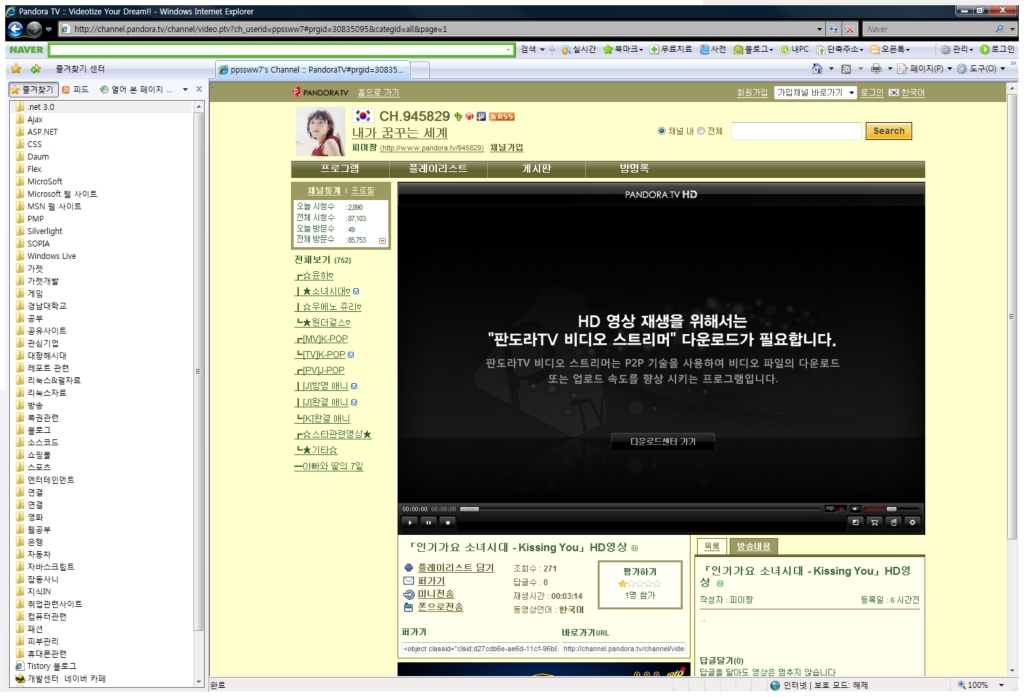Image resolution: width=1024 pixels, height=697 pixels.
Task: Open the 가입채널 바로가기 dropdown
Action: 815,93
